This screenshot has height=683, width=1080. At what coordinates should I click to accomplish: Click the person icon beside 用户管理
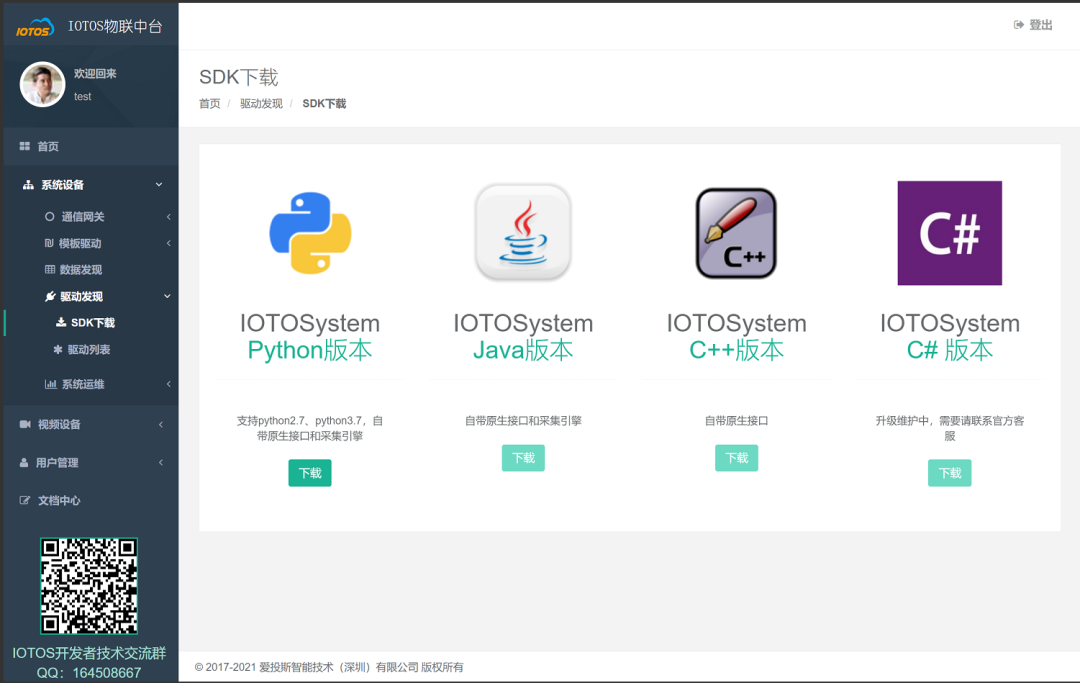pos(24,463)
